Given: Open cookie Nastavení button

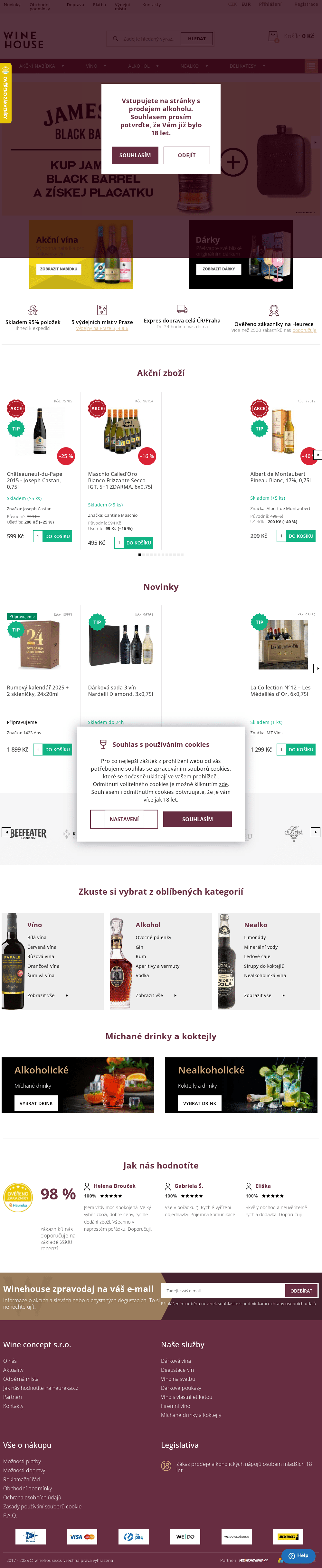Looking at the screenshot, I should [x=124, y=819].
